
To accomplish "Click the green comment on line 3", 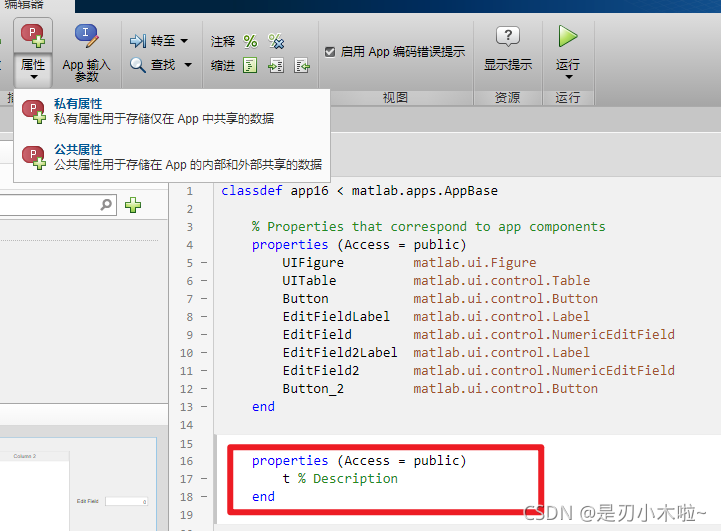I will (429, 227).
